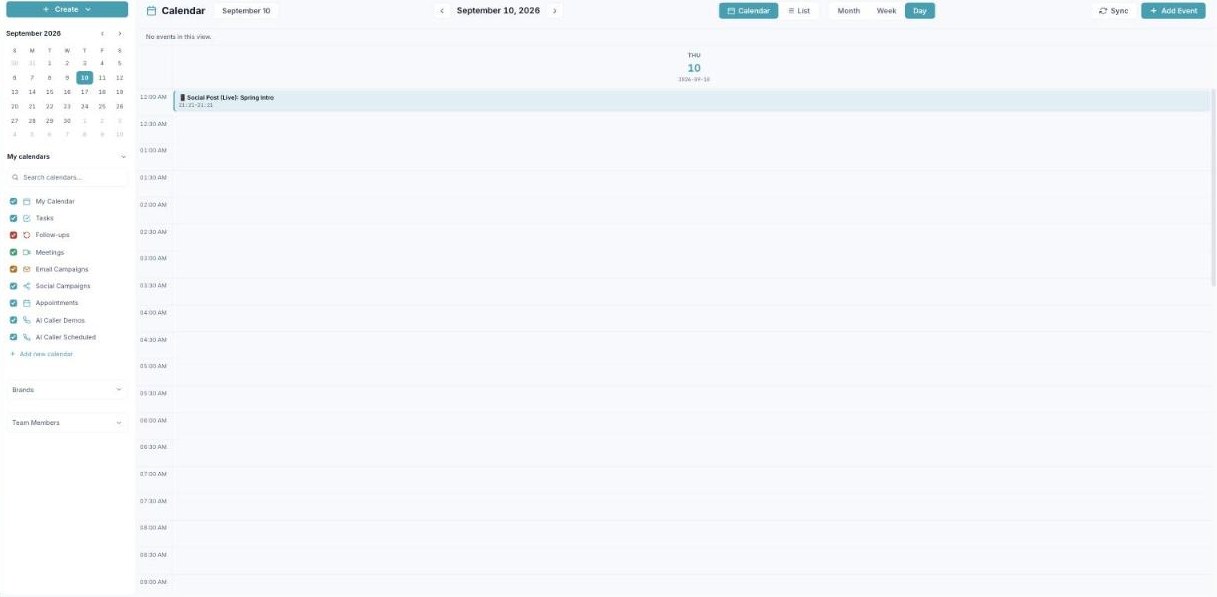This screenshot has height=597, width=1217.
Task: Click the September 10 date button
Action: click(x=246, y=11)
